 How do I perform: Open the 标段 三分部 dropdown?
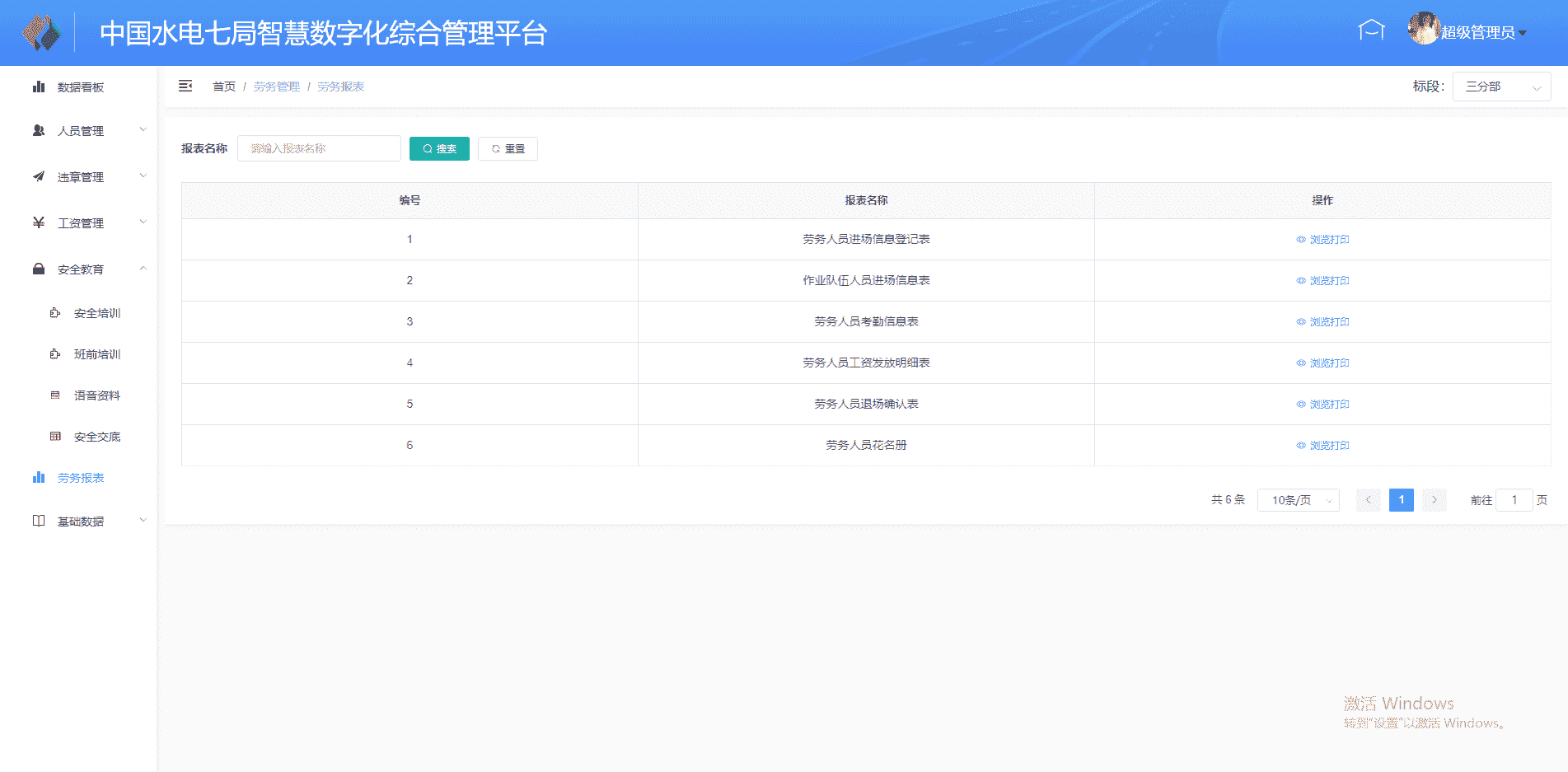pyautogui.click(x=1500, y=87)
